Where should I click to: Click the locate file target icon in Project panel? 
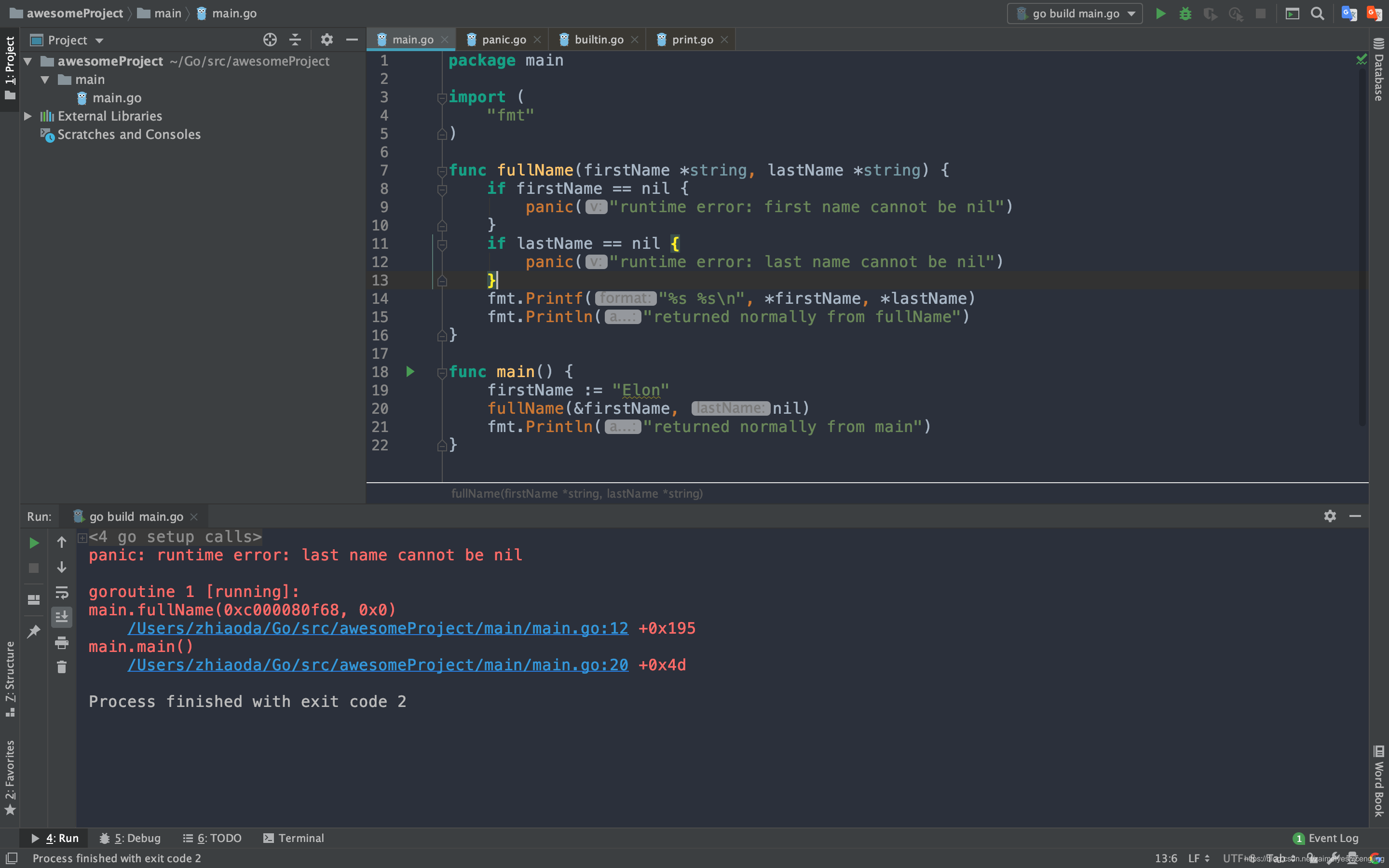pyautogui.click(x=270, y=40)
